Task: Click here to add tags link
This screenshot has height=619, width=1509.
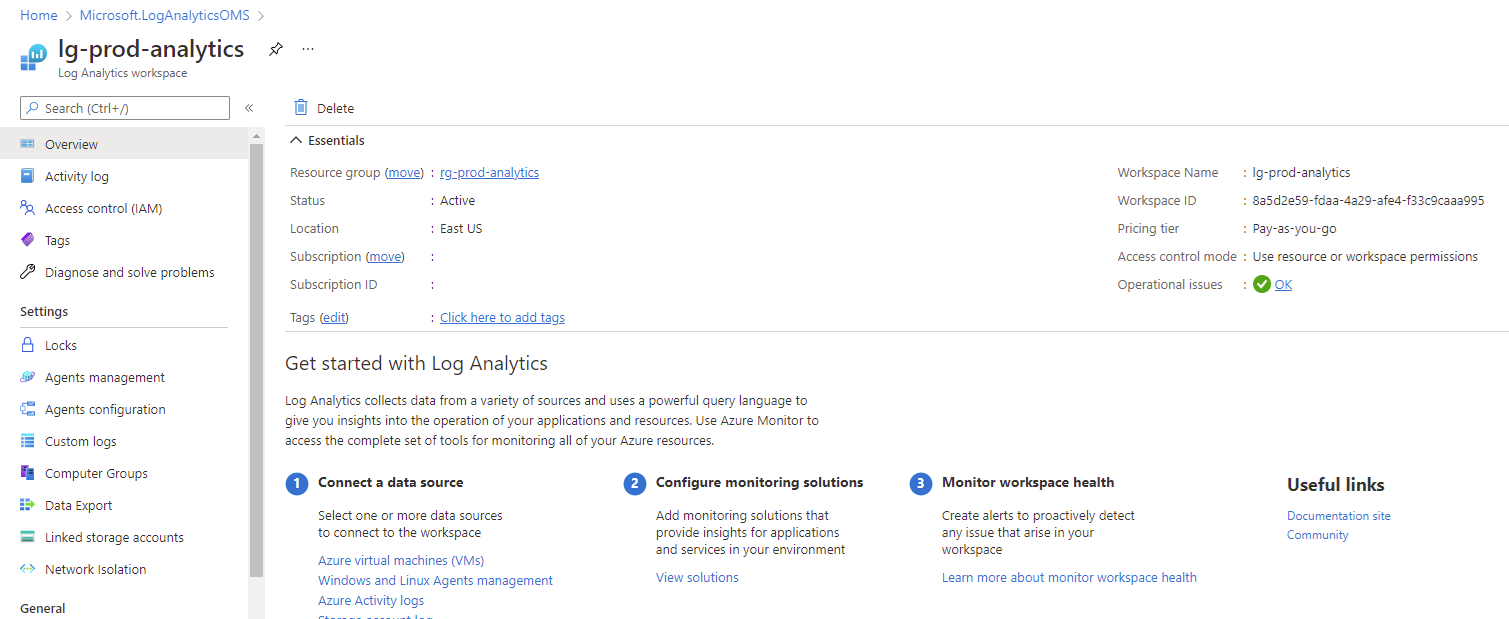Action: [x=502, y=317]
